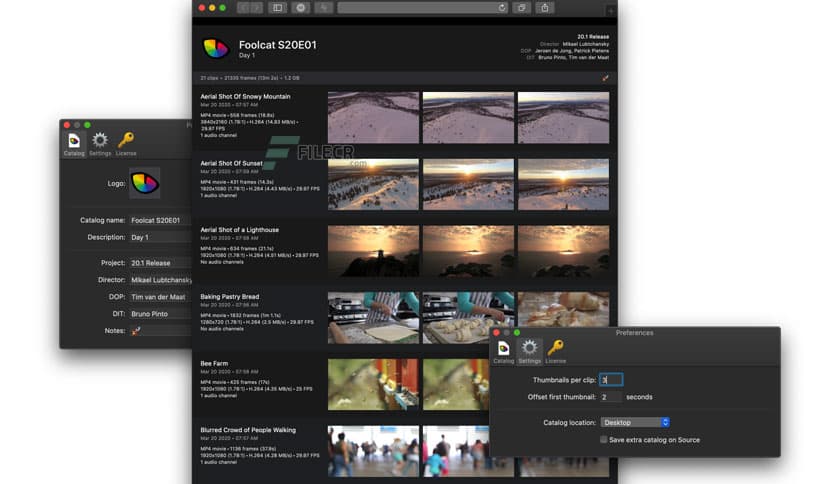Open second Bee Farm thumbnail

tap(456, 384)
